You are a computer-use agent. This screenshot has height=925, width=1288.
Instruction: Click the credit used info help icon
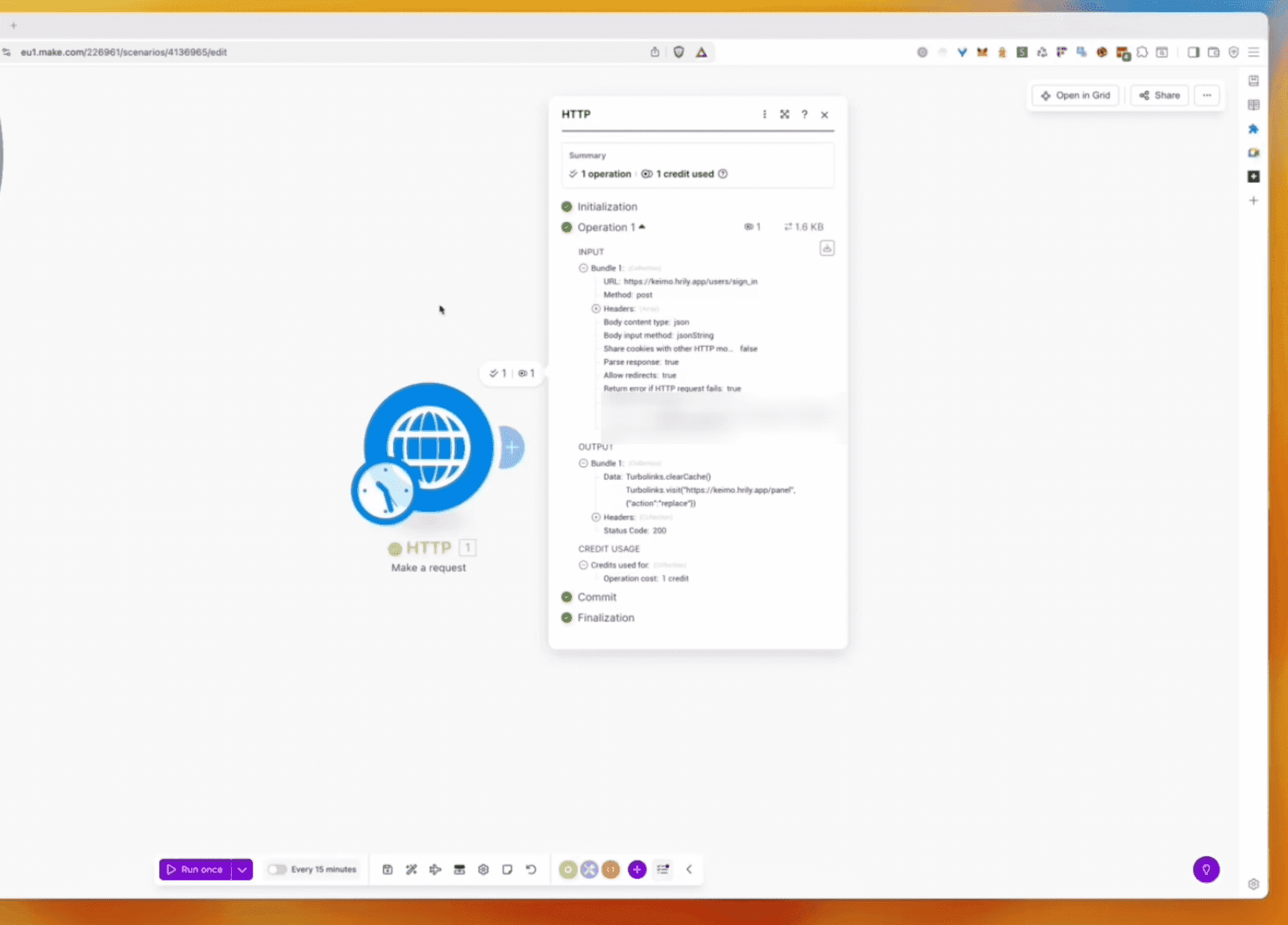click(x=723, y=174)
